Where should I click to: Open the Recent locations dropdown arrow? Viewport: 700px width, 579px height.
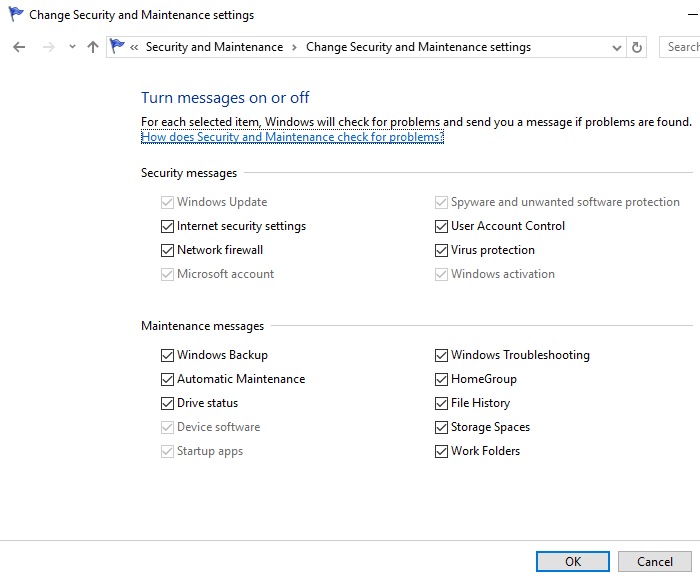[72, 47]
